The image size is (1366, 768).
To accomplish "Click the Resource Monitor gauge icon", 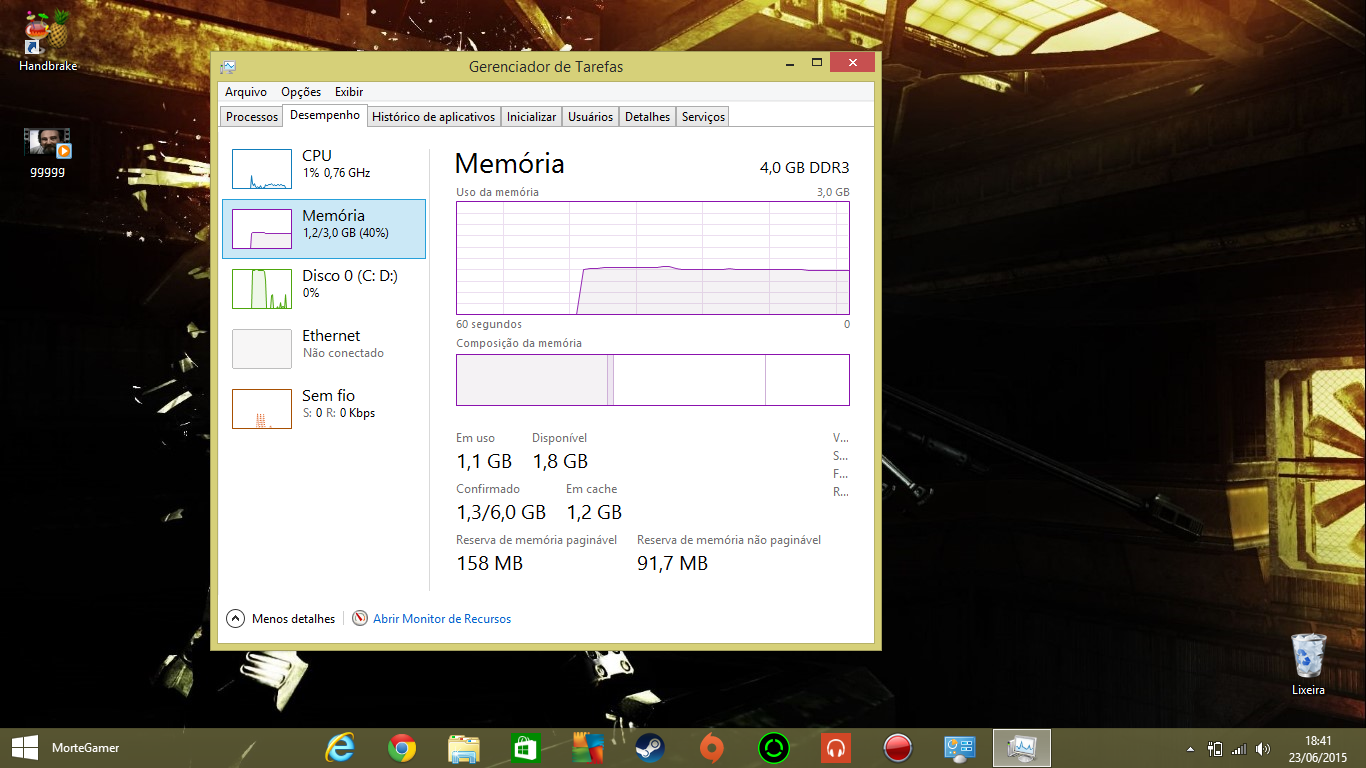I will [x=360, y=619].
